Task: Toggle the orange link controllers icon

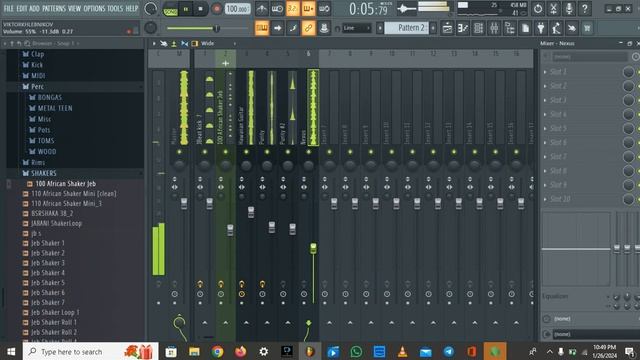Action: coord(309,28)
